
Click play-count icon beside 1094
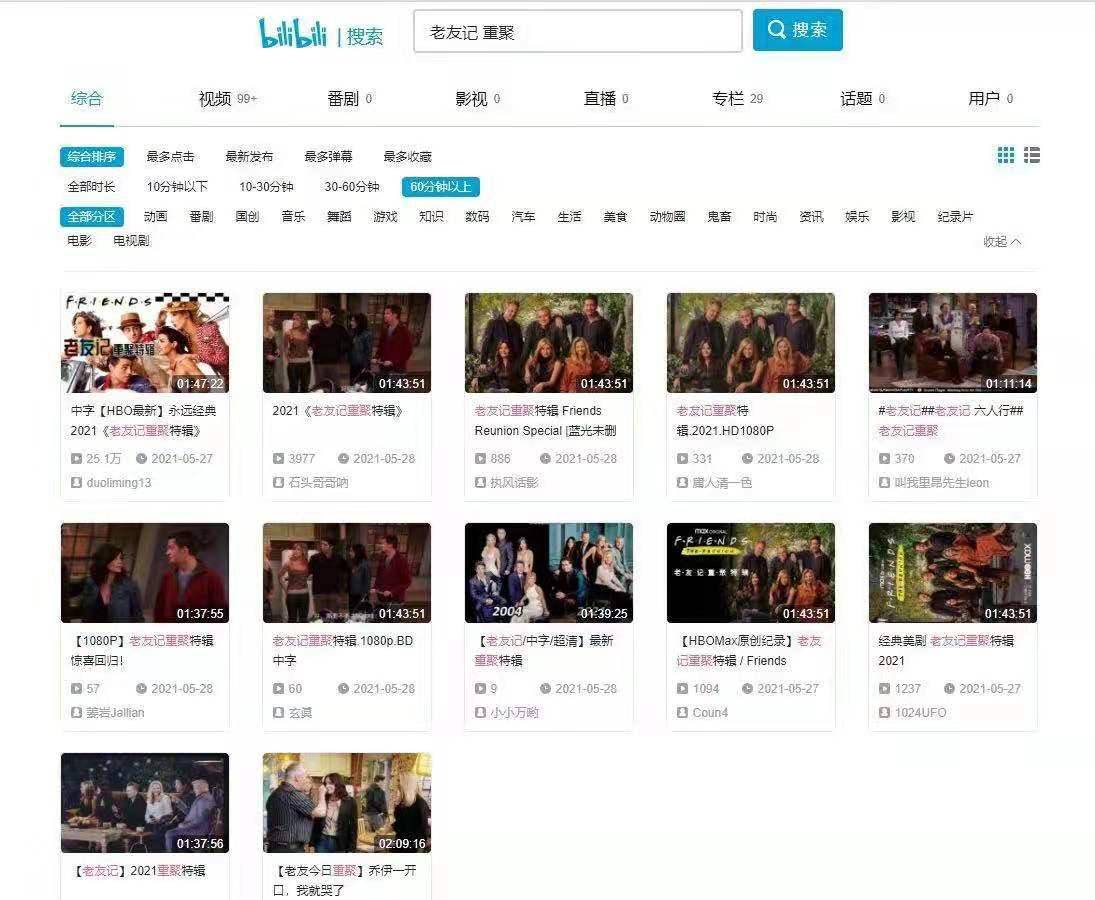click(682, 688)
